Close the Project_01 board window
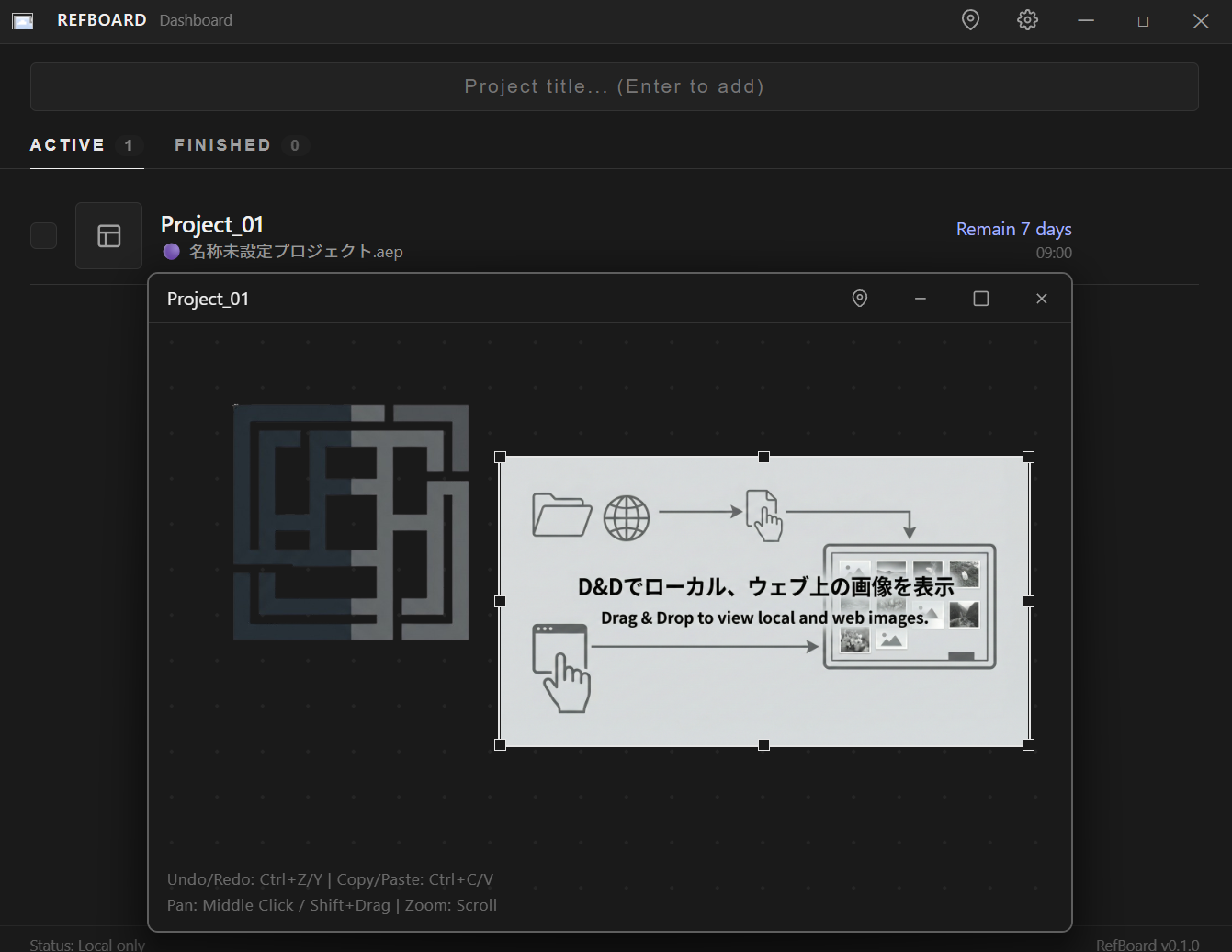 pos(1041,299)
